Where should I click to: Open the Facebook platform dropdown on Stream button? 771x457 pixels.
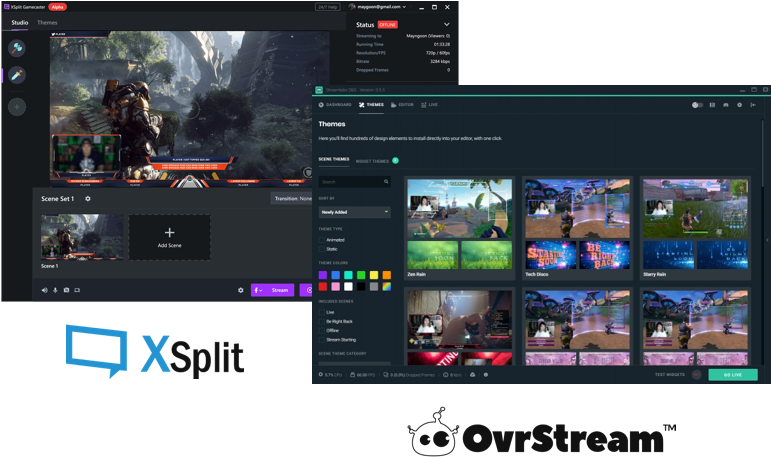[x=258, y=290]
